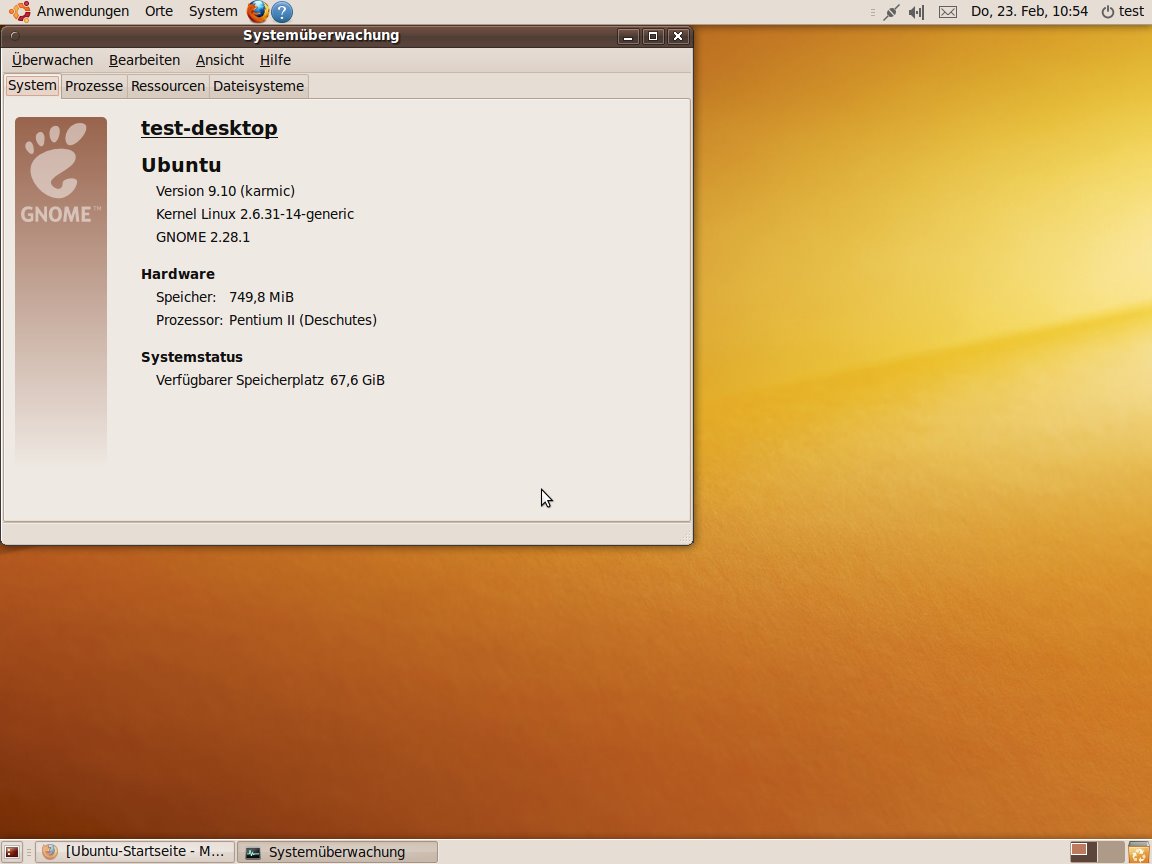Switch to the Dateisysteme tab
The width and height of the screenshot is (1152, 864).
tap(258, 86)
